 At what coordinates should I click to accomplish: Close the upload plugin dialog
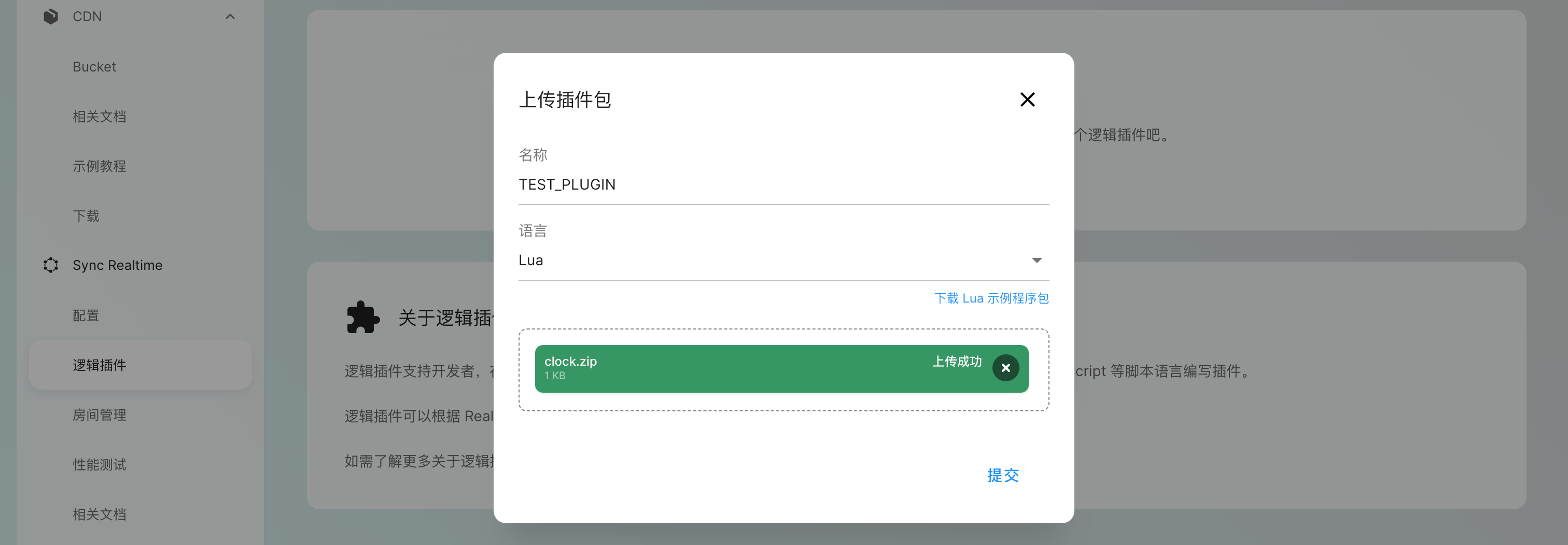click(1027, 100)
